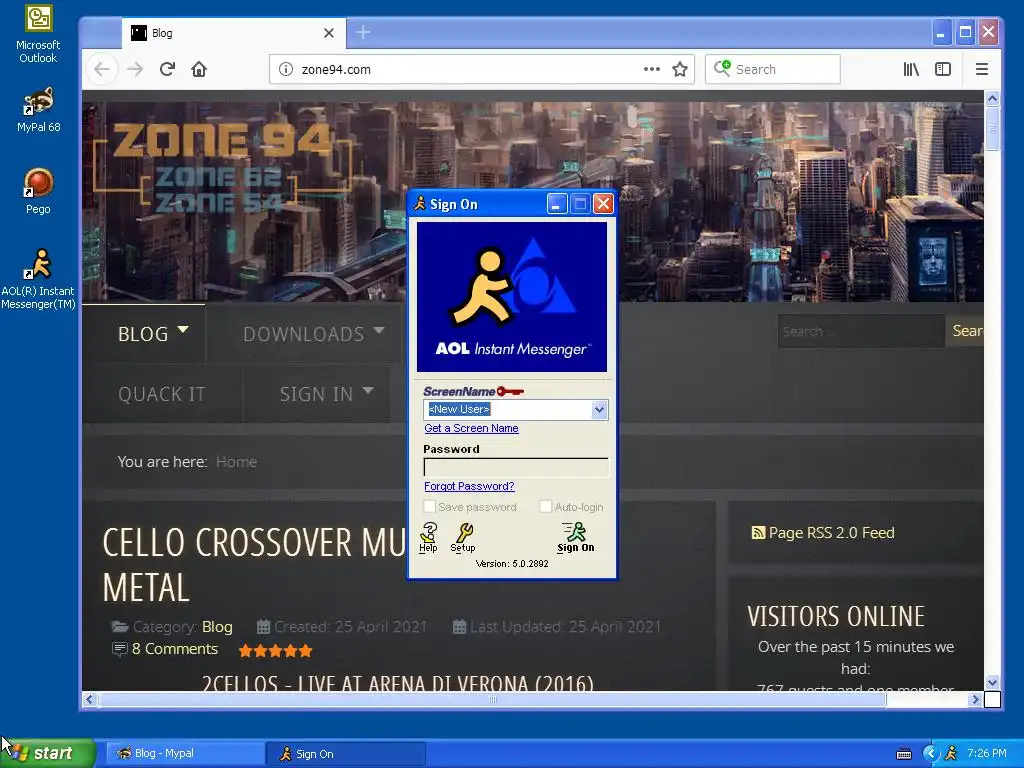Click the Created 25 April 2021 text
The image size is (1024, 768).
(350, 627)
